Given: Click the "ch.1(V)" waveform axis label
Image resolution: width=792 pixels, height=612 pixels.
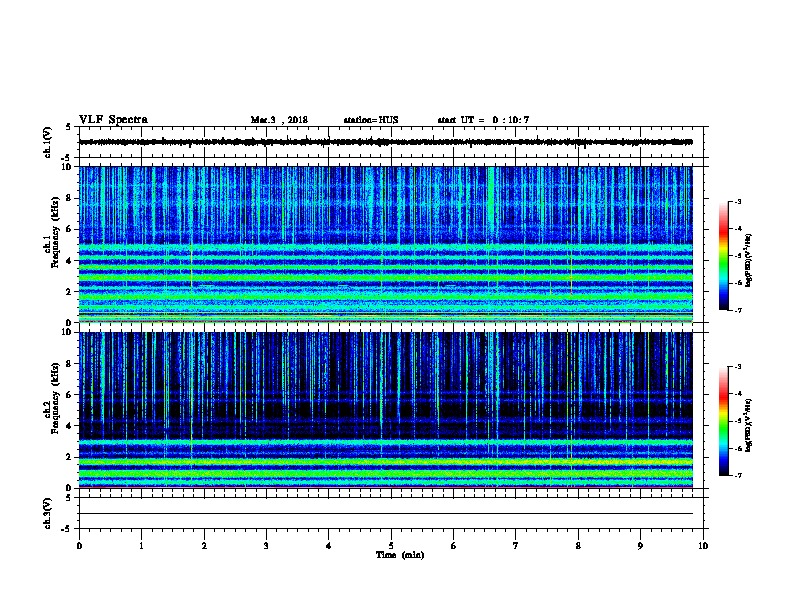Looking at the screenshot, I should pyautogui.click(x=47, y=142).
